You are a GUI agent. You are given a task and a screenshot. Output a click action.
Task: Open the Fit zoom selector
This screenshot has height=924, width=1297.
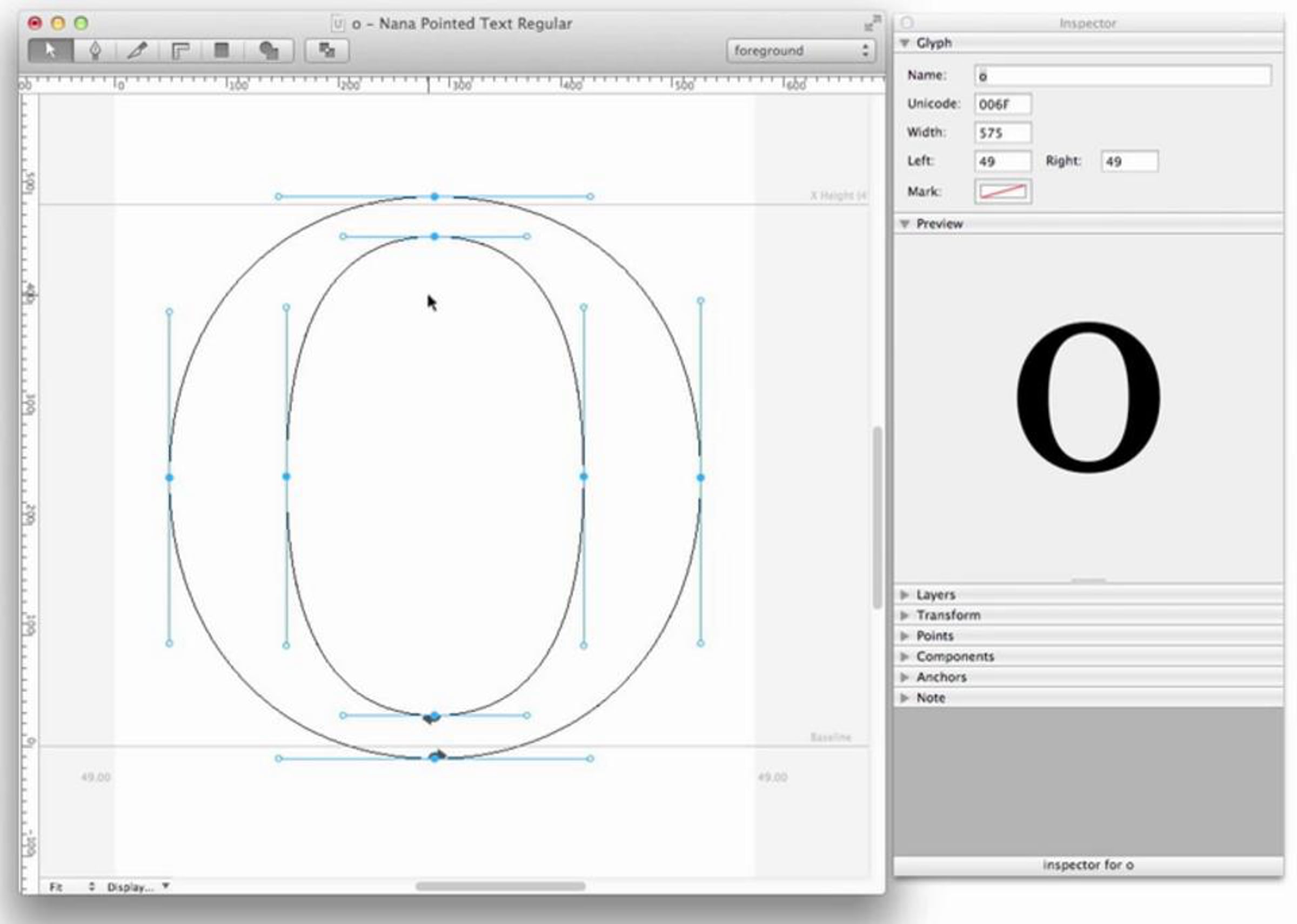click(71, 887)
